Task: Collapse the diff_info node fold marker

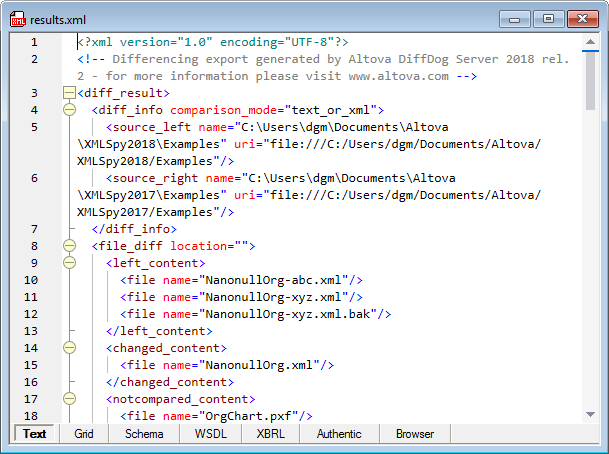Action: click(69, 110)
